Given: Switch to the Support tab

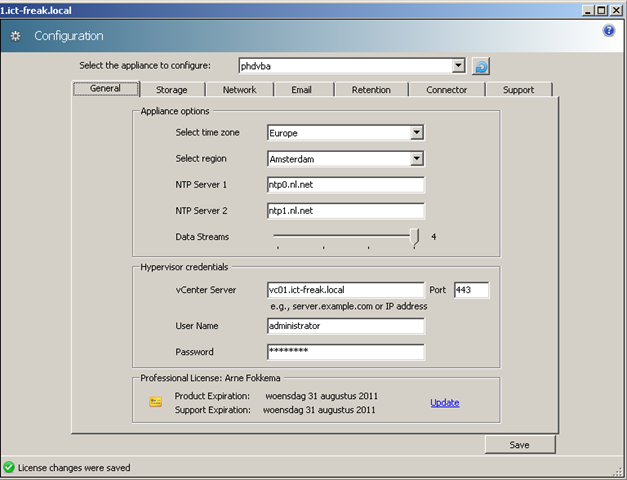Looking at the screenshot, I should pos(518,90).
